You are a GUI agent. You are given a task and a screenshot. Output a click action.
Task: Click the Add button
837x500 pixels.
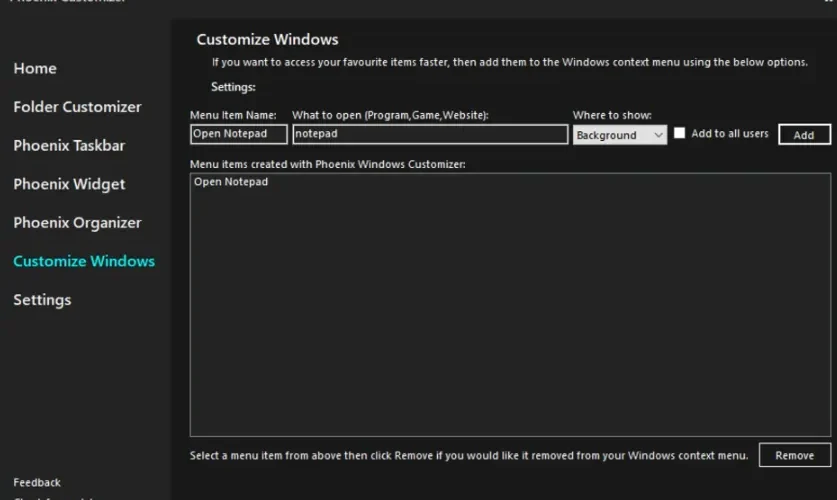pyautogui.click(x=804, y=134)
